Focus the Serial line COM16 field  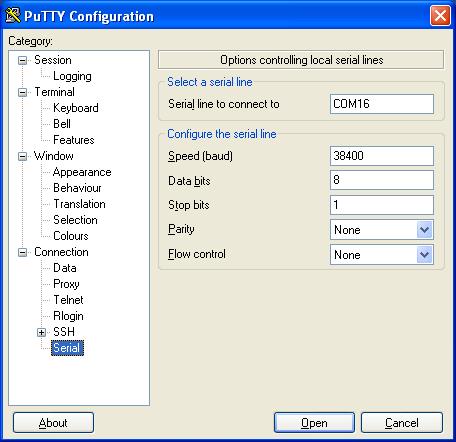[x=382, y=104]
